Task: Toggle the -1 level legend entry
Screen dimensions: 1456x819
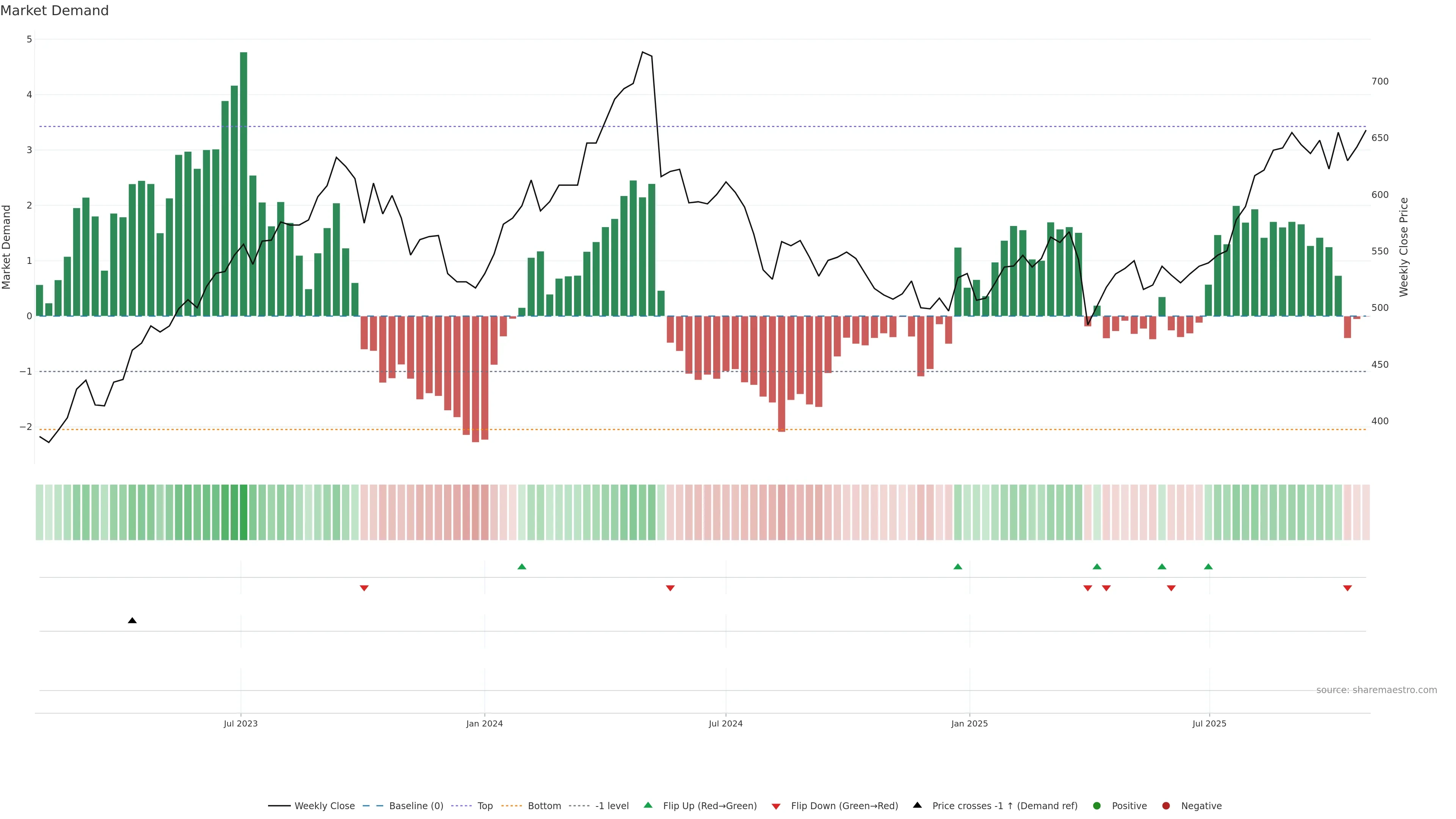Action: tap(612, 806)
